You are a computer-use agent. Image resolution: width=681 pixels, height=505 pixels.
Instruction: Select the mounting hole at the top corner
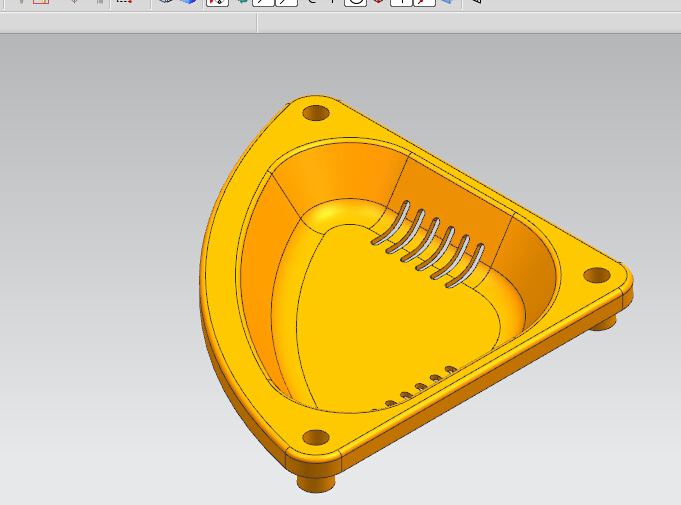click(x=316, y=112)
